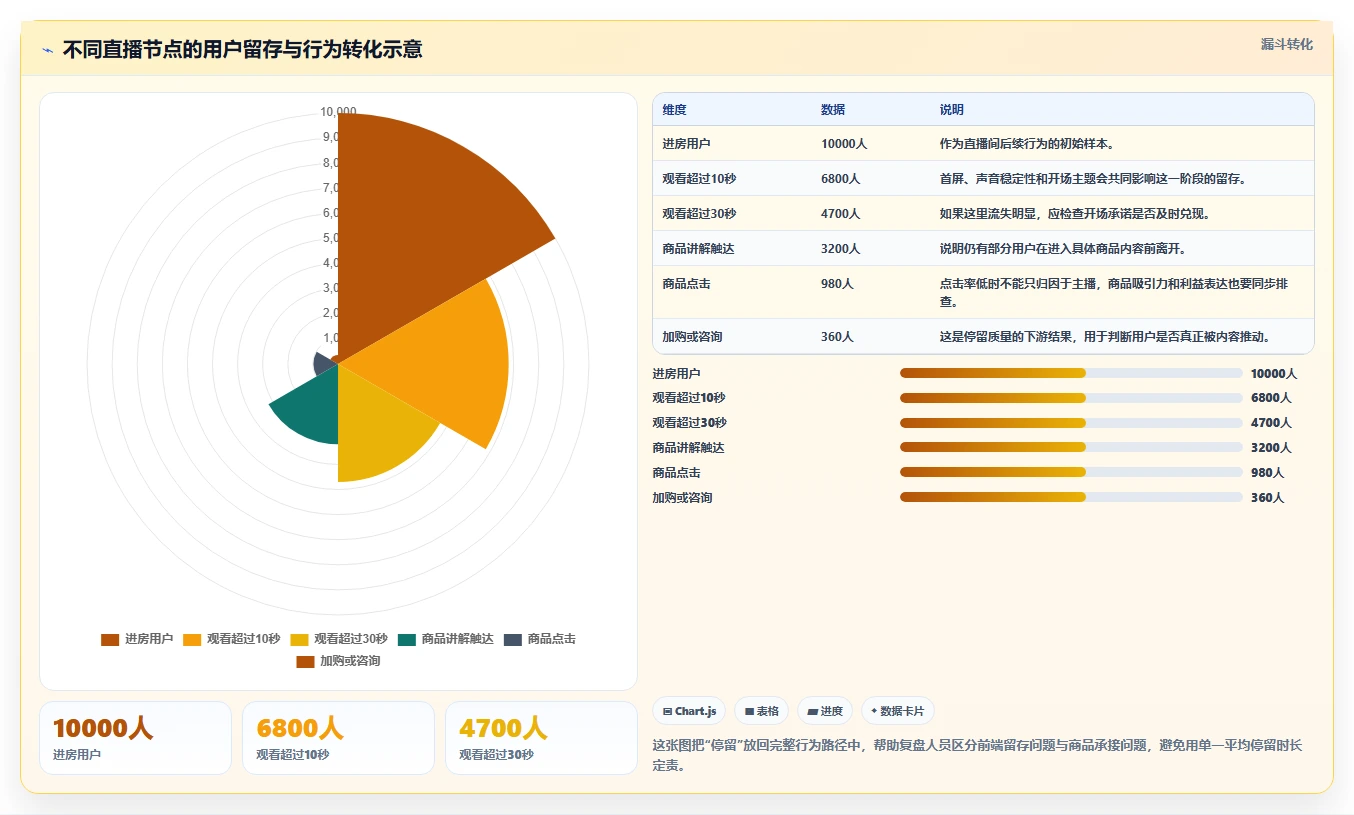Click the dashboard title 不同直播节点的用户留存与行为转化示意

[x=242, y=49]
